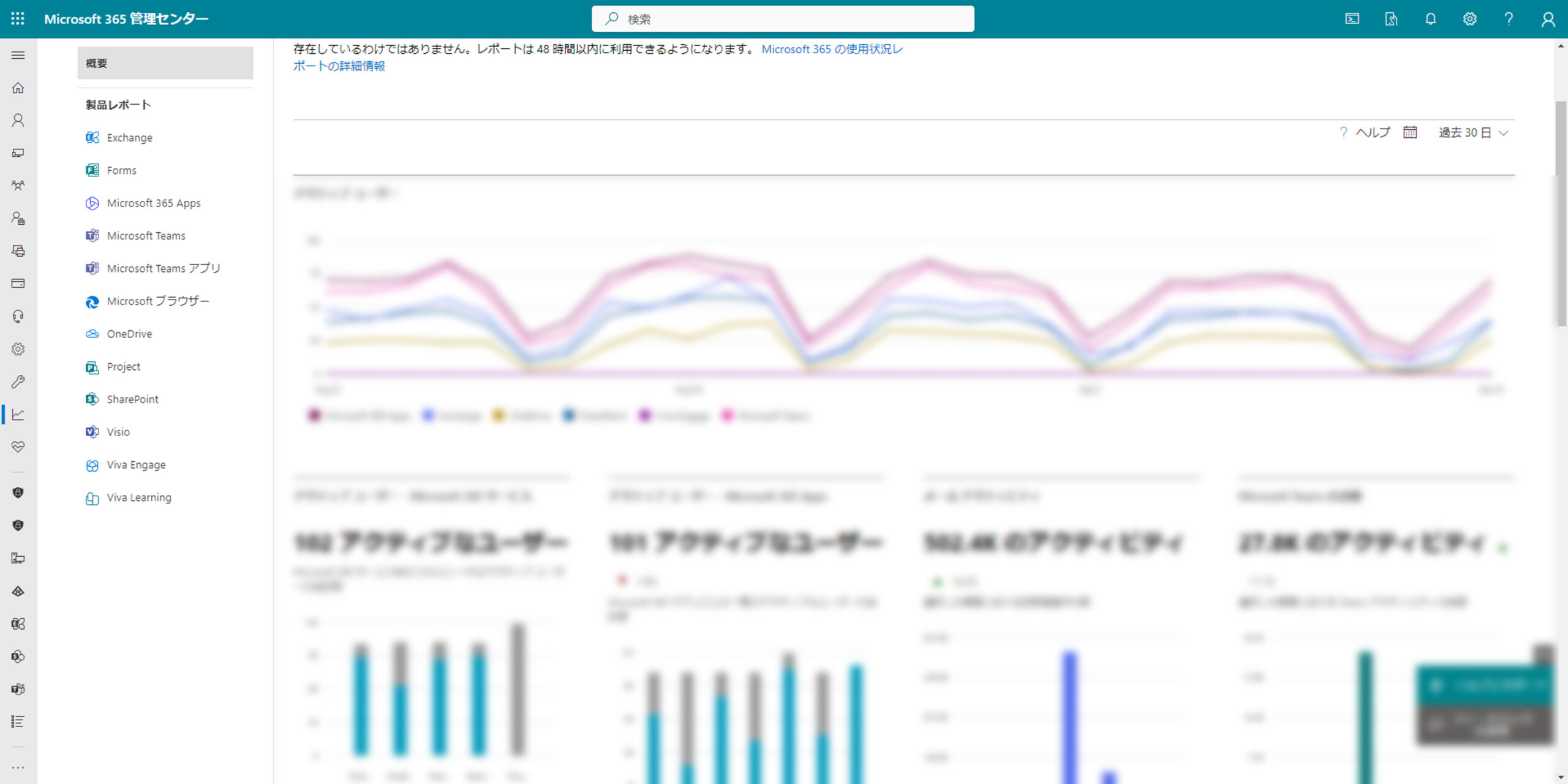This screenshot has width=1568, height=784.
Task: Open Resources icon in the nav rail
Action: pos(18,251)
